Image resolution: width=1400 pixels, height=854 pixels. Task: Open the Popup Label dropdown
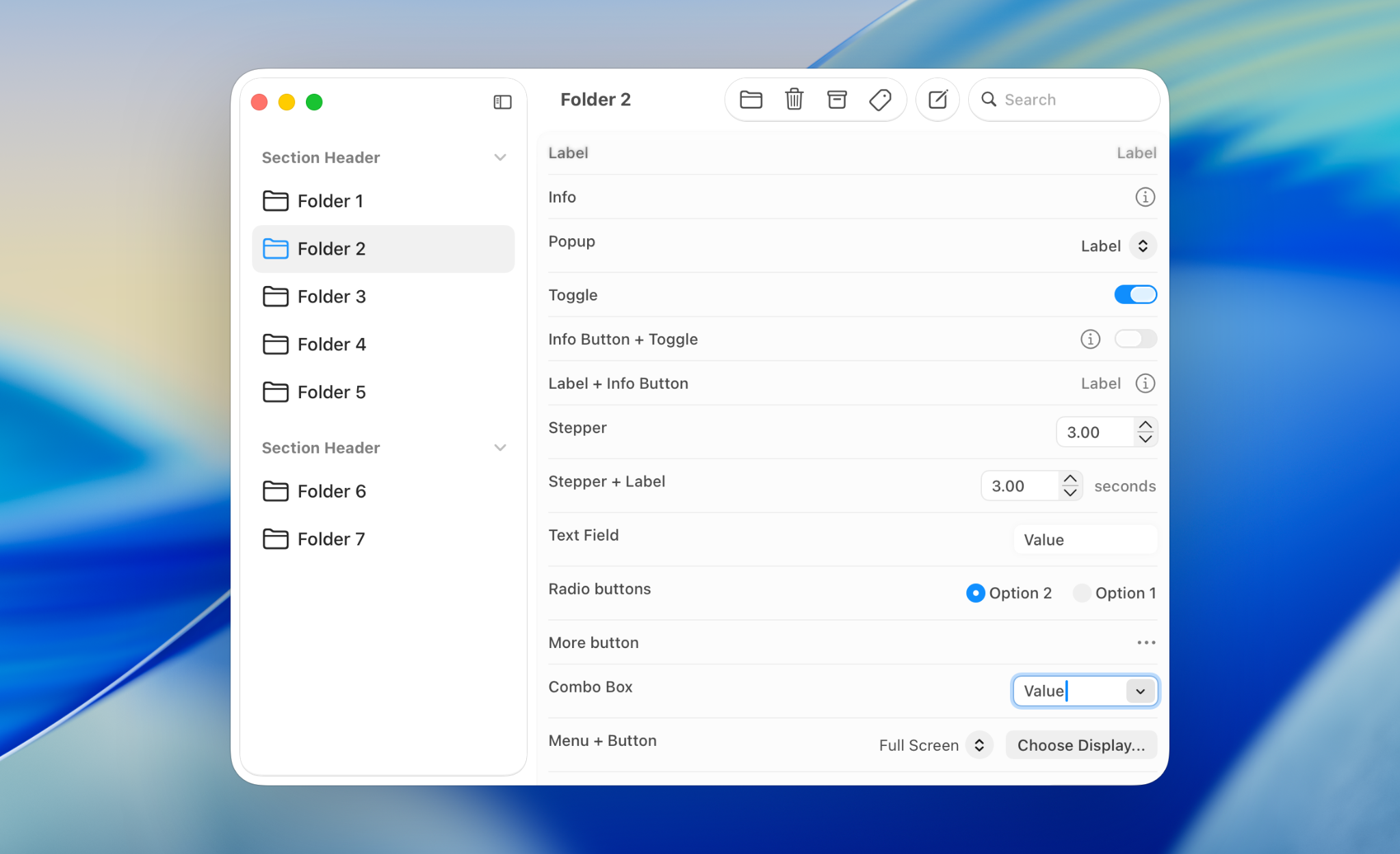pos(1143,246)
